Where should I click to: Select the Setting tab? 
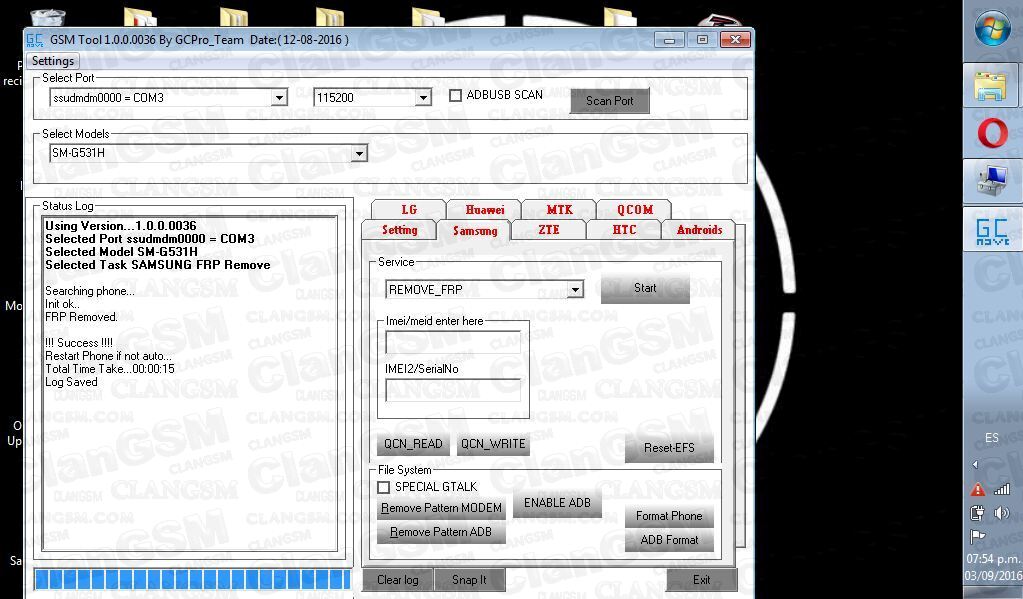click(x=399, y=230)
